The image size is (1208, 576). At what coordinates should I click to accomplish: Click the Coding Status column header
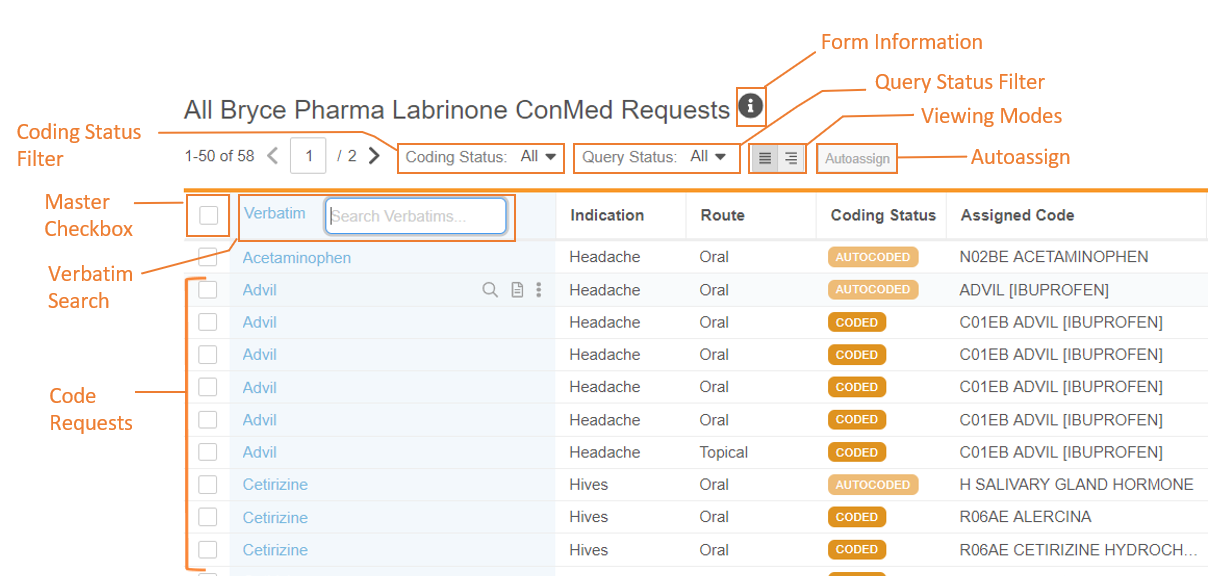coord(883,215)
